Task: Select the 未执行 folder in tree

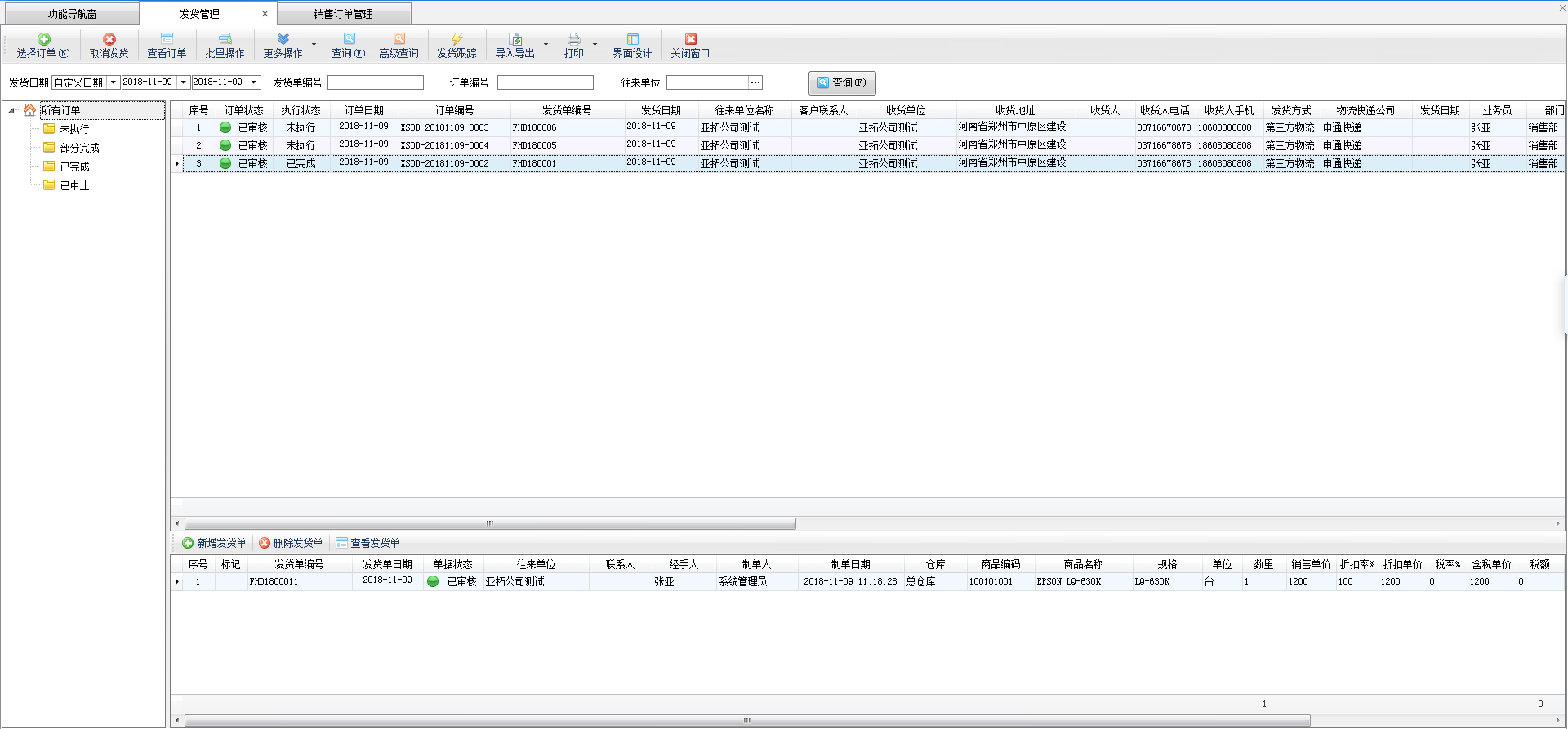Action: pyautogui.click(x=73, y=129)
